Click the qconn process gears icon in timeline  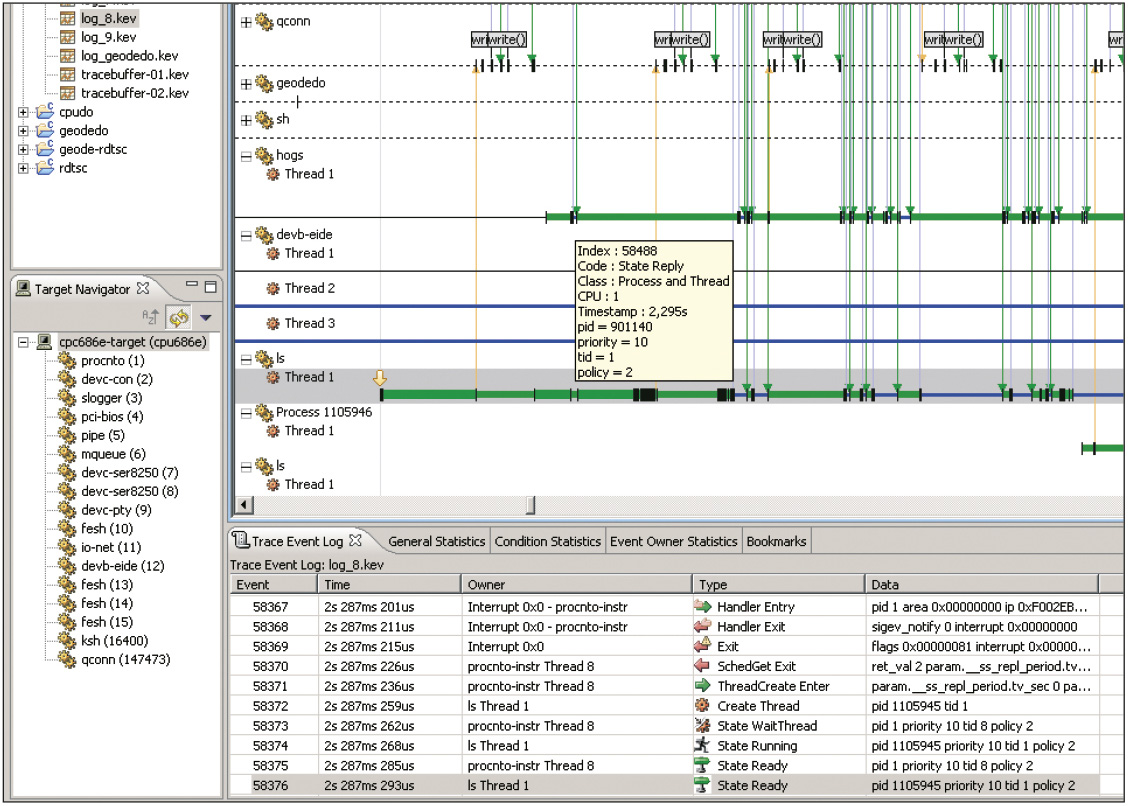[264, 21]
